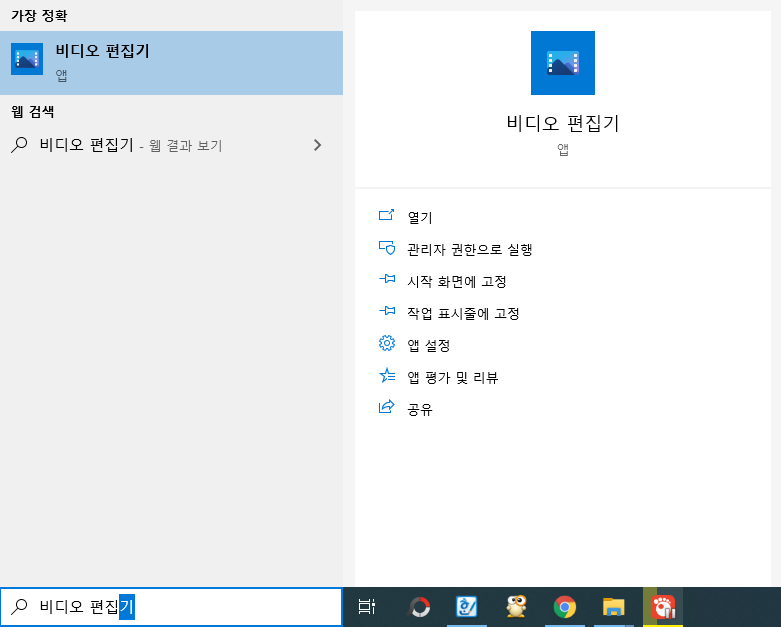Click the taskbar search box with 비디오 편집기
This screenshot has height=627, width=781.
(x=171, y=607)
